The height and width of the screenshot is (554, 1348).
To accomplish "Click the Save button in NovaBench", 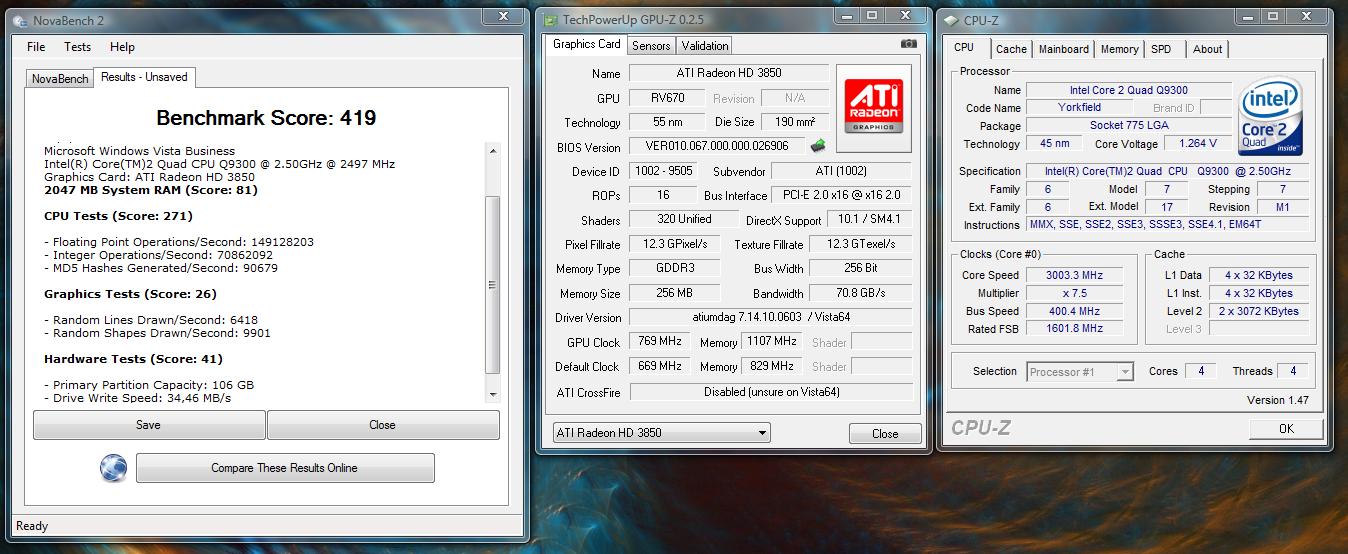I will tap(148, 425).
